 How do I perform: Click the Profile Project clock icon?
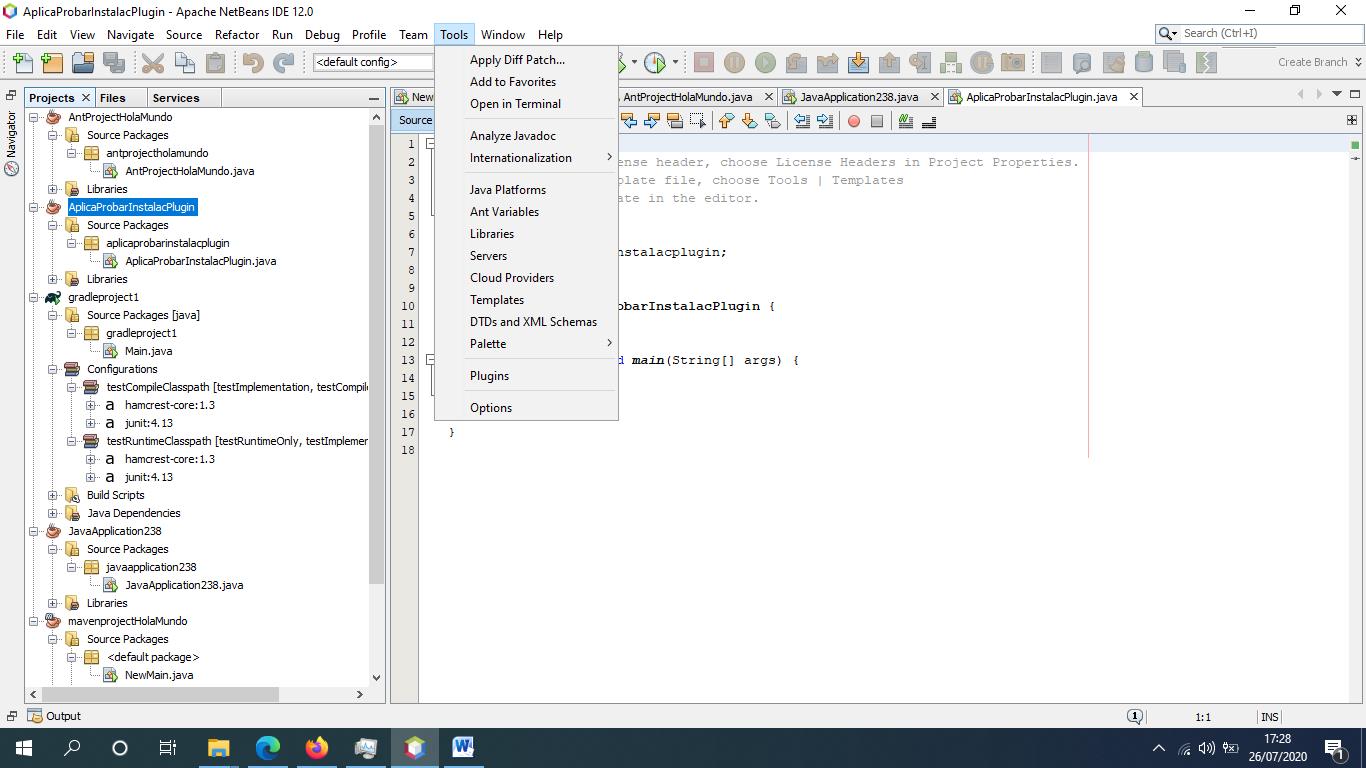coord(655,62)
